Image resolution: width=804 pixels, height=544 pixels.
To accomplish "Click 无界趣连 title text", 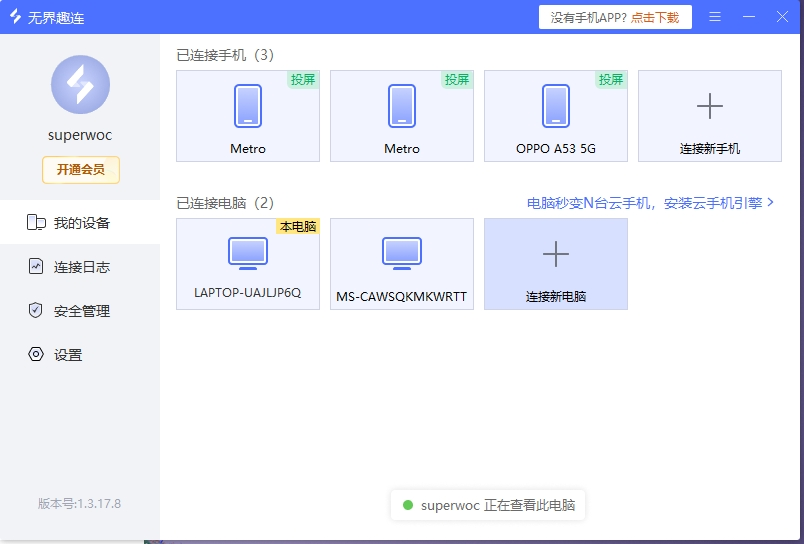I will click(x=56, y=18).
